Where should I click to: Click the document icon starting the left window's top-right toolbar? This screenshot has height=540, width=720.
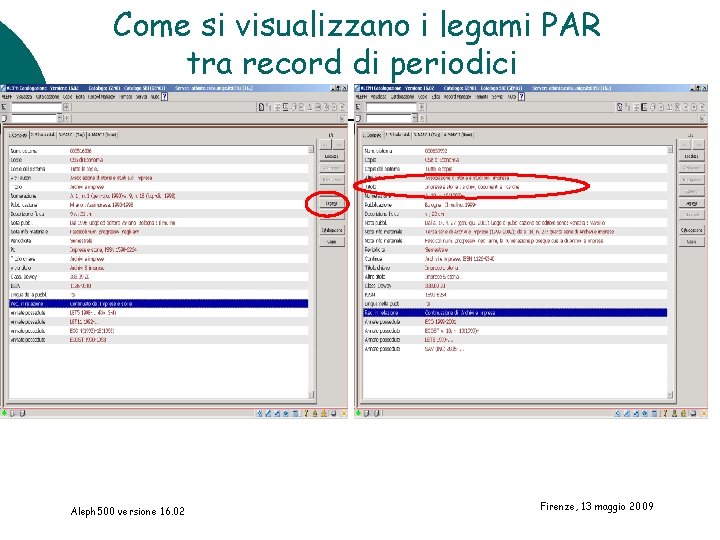(x=261, y=107)
